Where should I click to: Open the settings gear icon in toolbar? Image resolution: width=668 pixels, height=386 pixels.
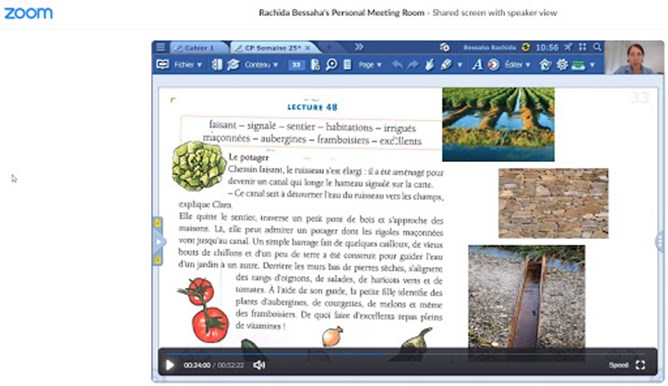[x=562, y=65]
